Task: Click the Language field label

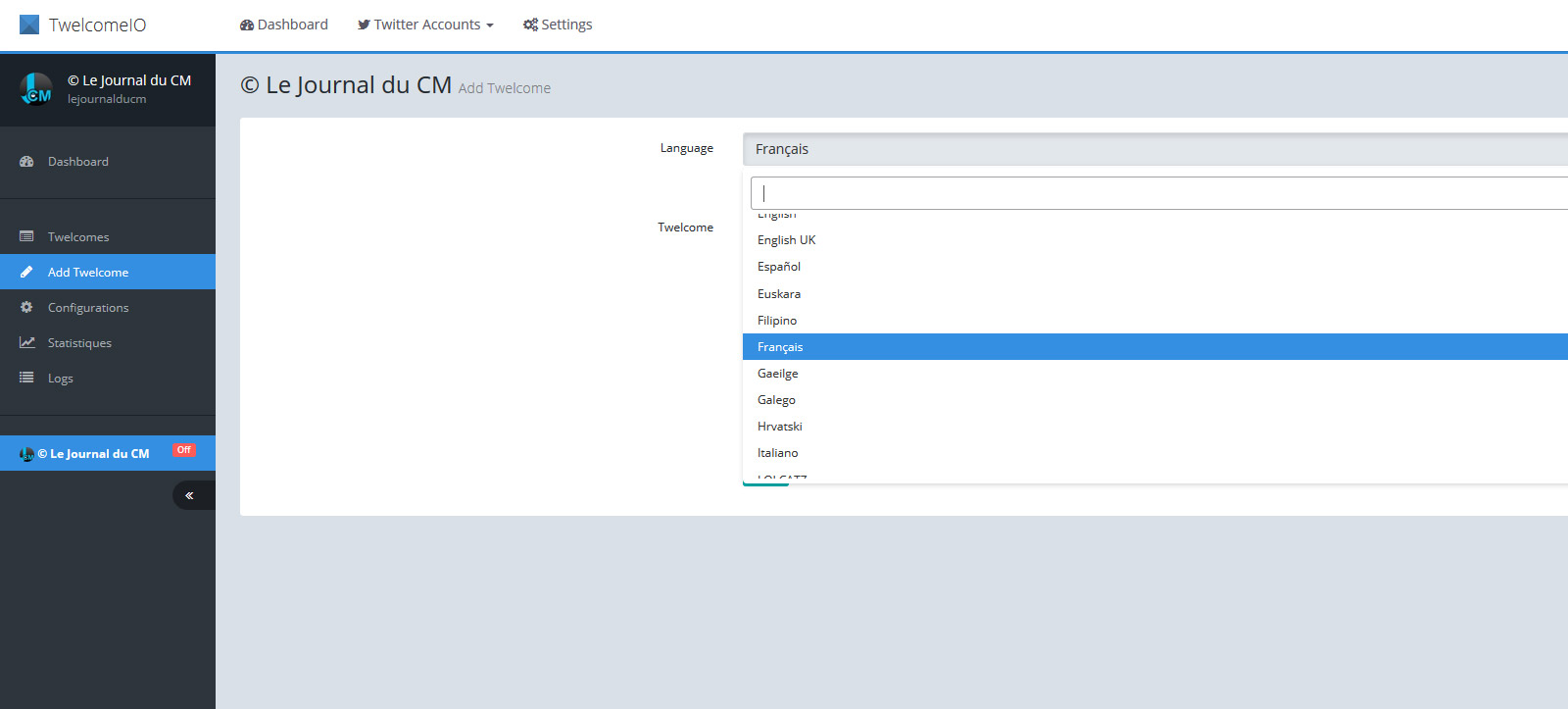Action: click(x=686, y=148)
